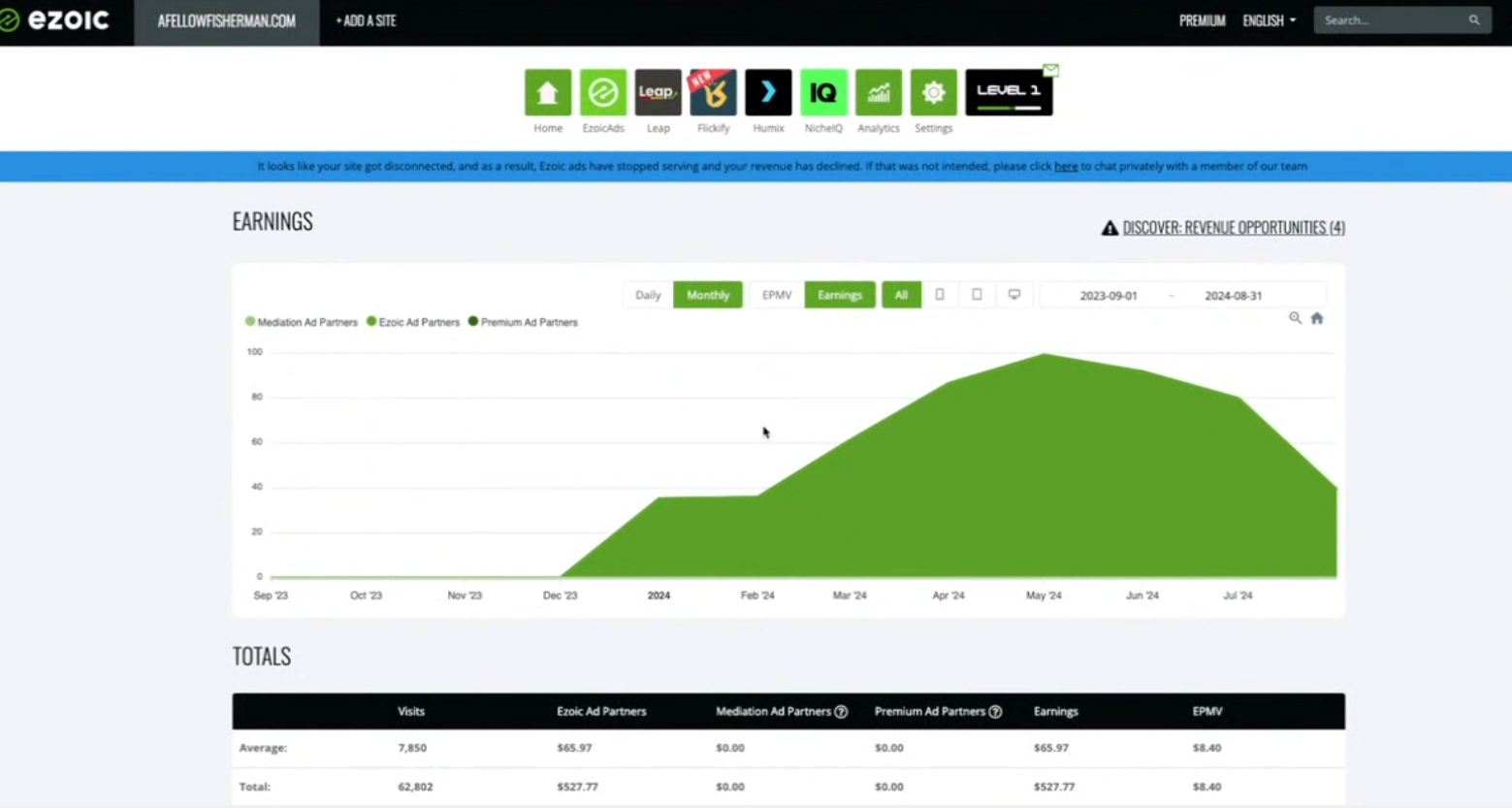Viewport: 1512px width, 808px height.
Task: Click the 2024 axis label
Action: [x=659, y=596]
